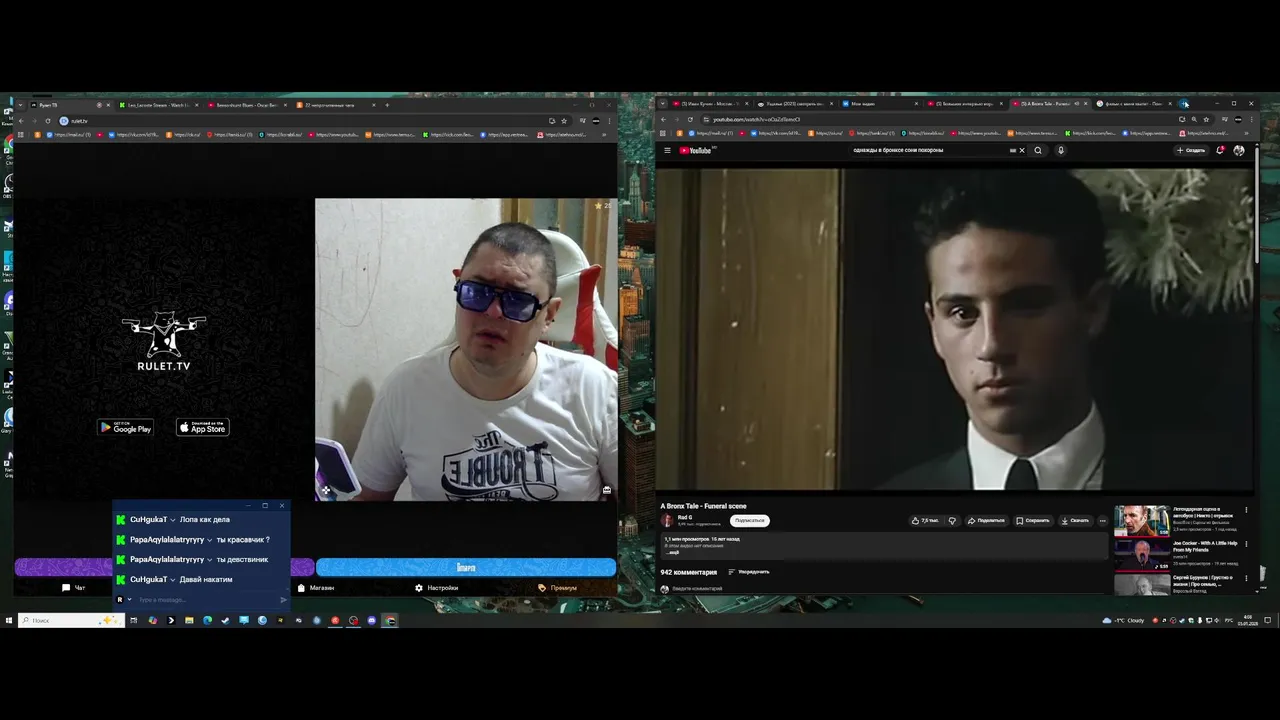
Task: Go back in rulet.tv browser window
Action: click(x=21, y=121)
